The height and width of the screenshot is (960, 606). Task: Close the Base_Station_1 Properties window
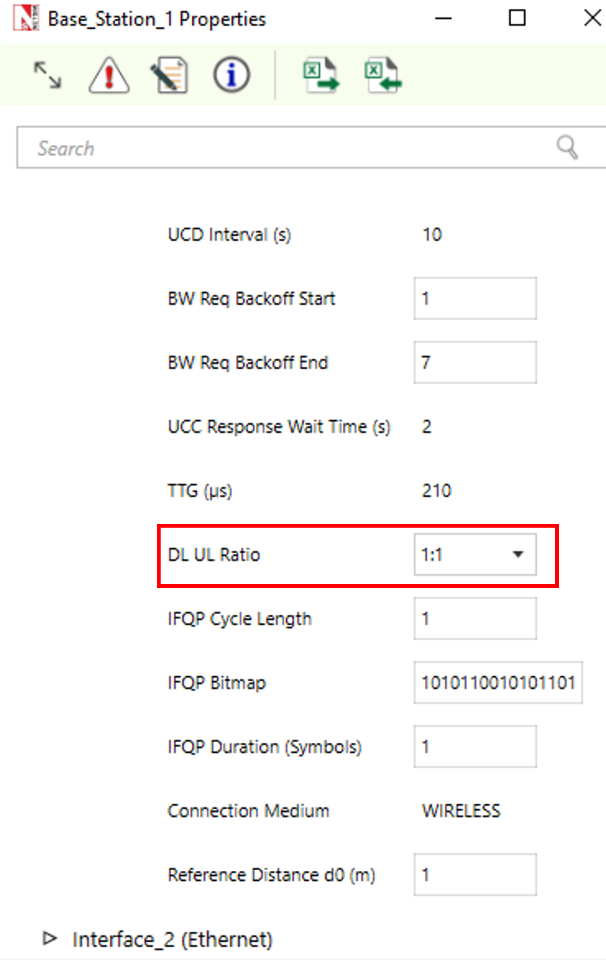(589, 18)
